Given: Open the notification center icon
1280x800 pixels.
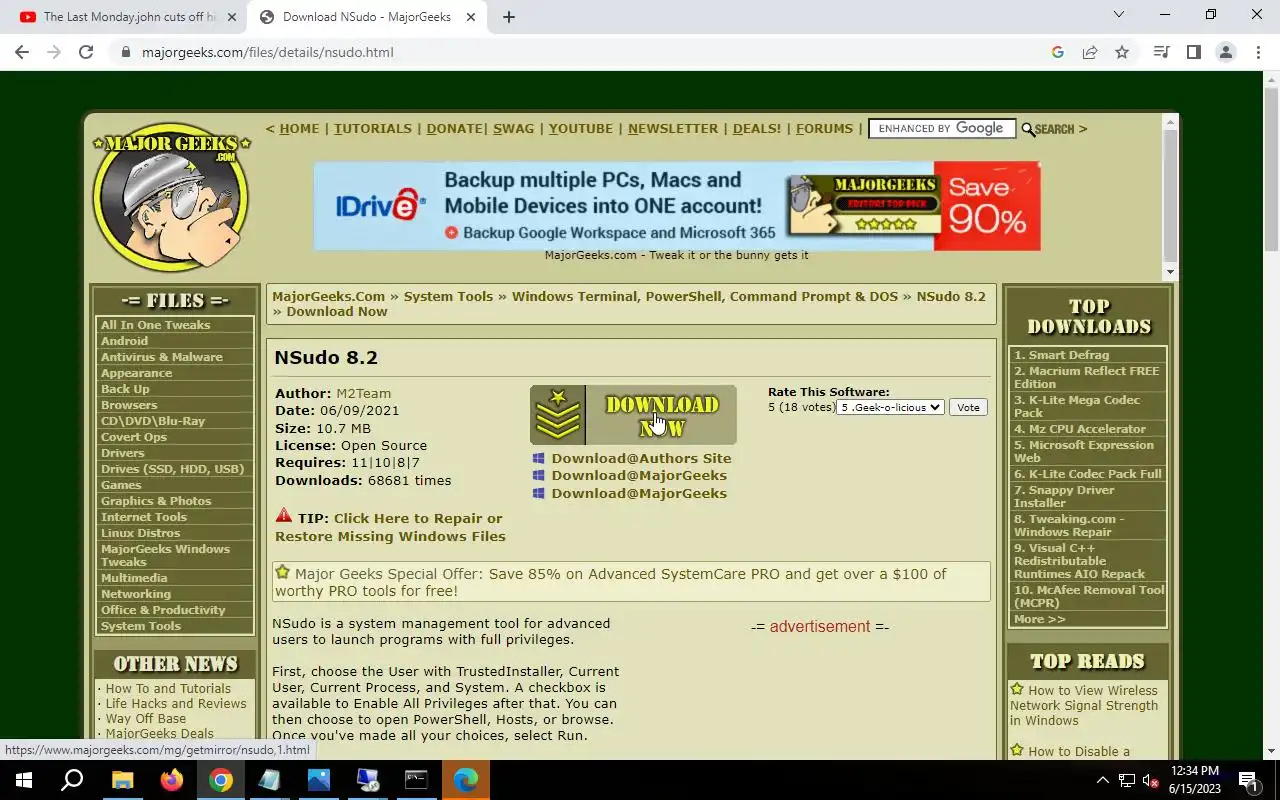Looking at the screenshot, I should [x=1248, y=780].
